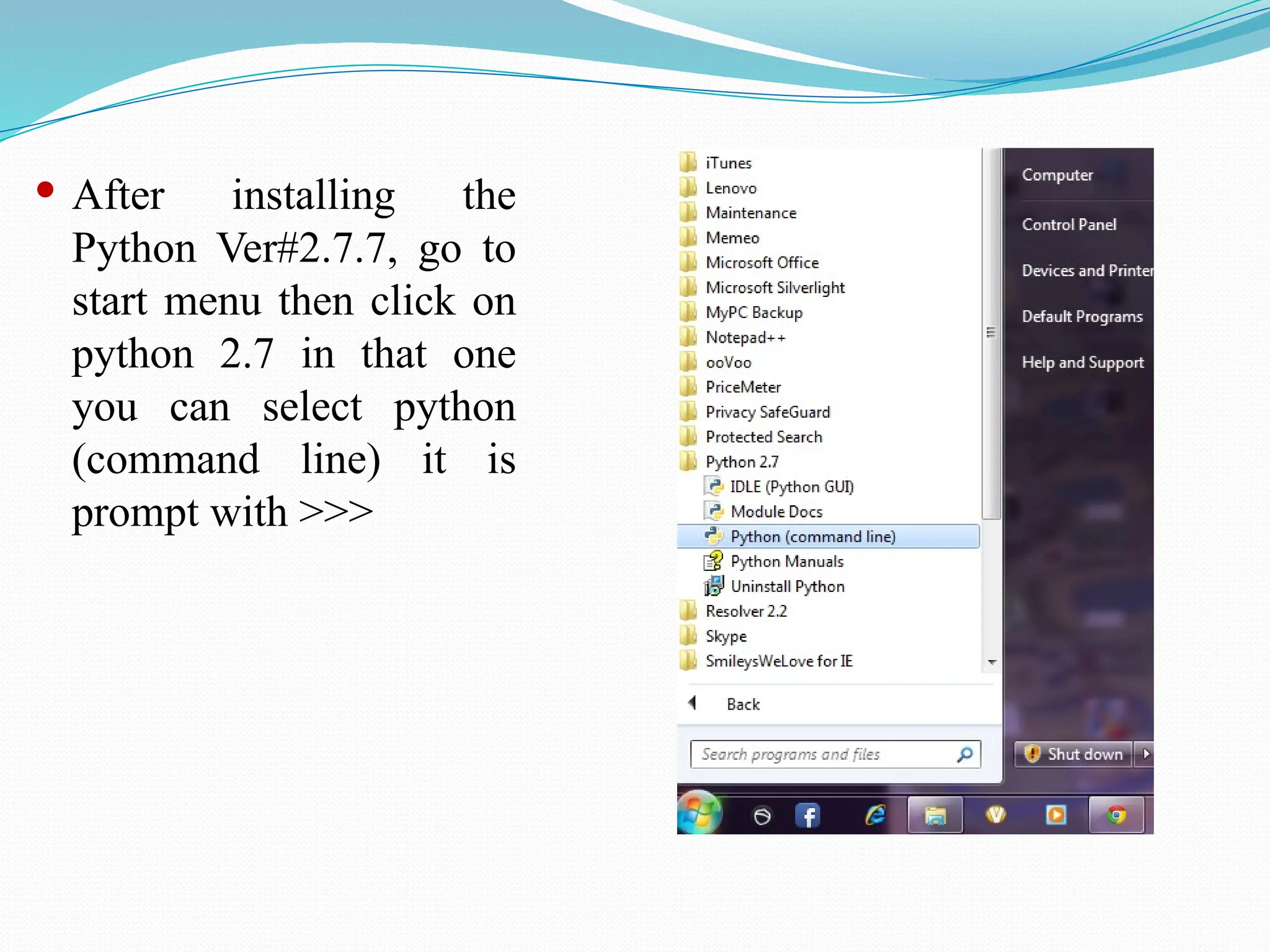The height and width of the screenshot is (952, 1270).
Task: Click the Shut down button
Action: pos(1077,754)
